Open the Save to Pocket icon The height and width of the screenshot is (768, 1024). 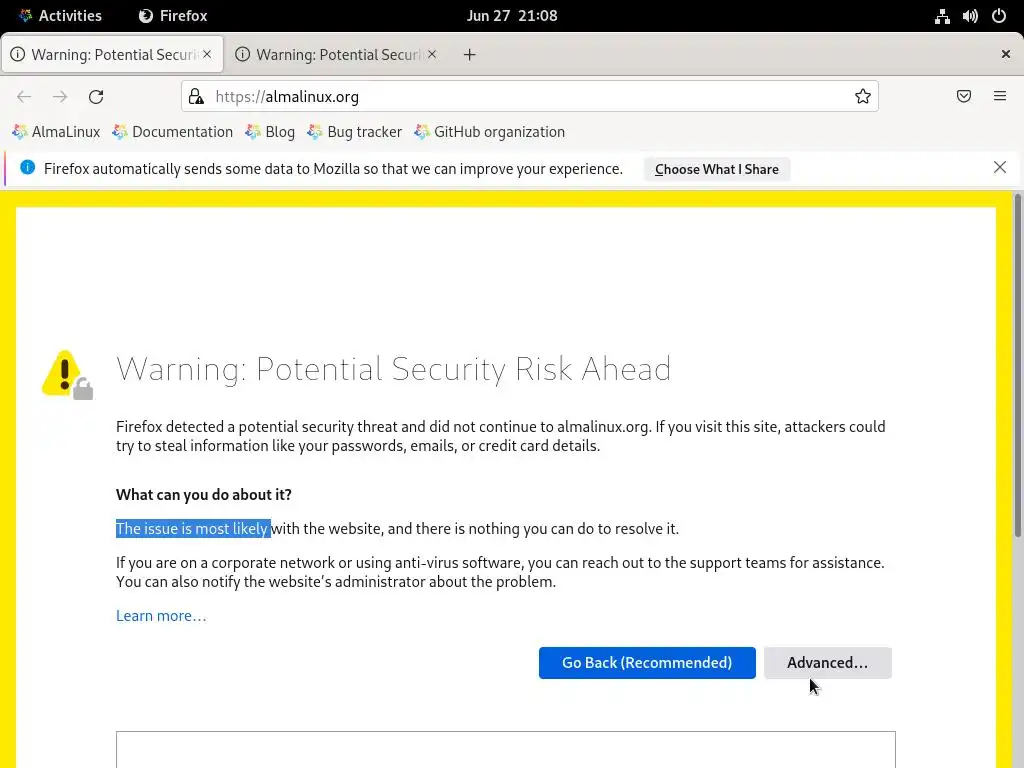click(964, 97)
